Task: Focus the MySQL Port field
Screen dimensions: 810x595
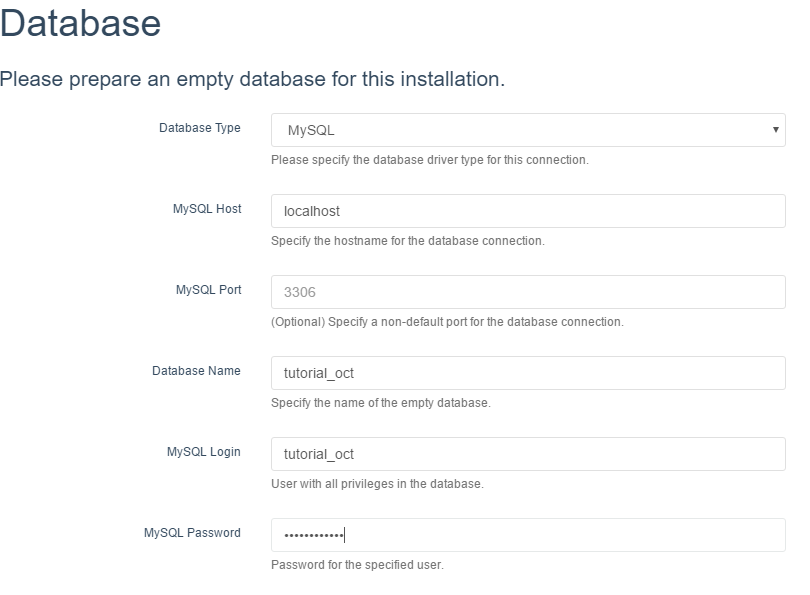Action: [x=525, y=290]
